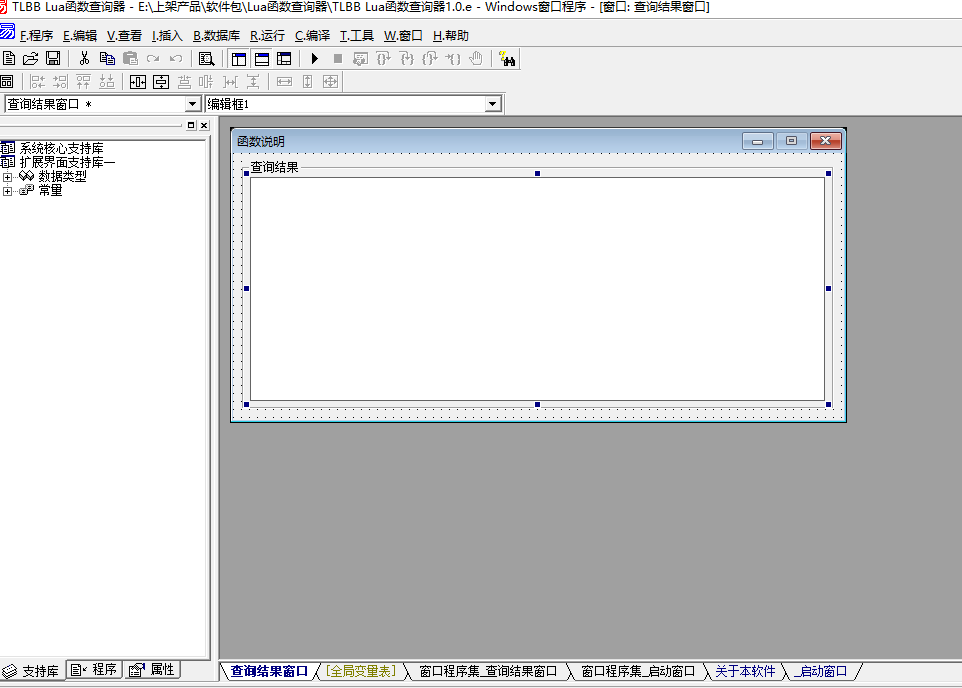The image size is (962, 688).
Task: Run the program with the play icon
Action: (x=315, y=59)
